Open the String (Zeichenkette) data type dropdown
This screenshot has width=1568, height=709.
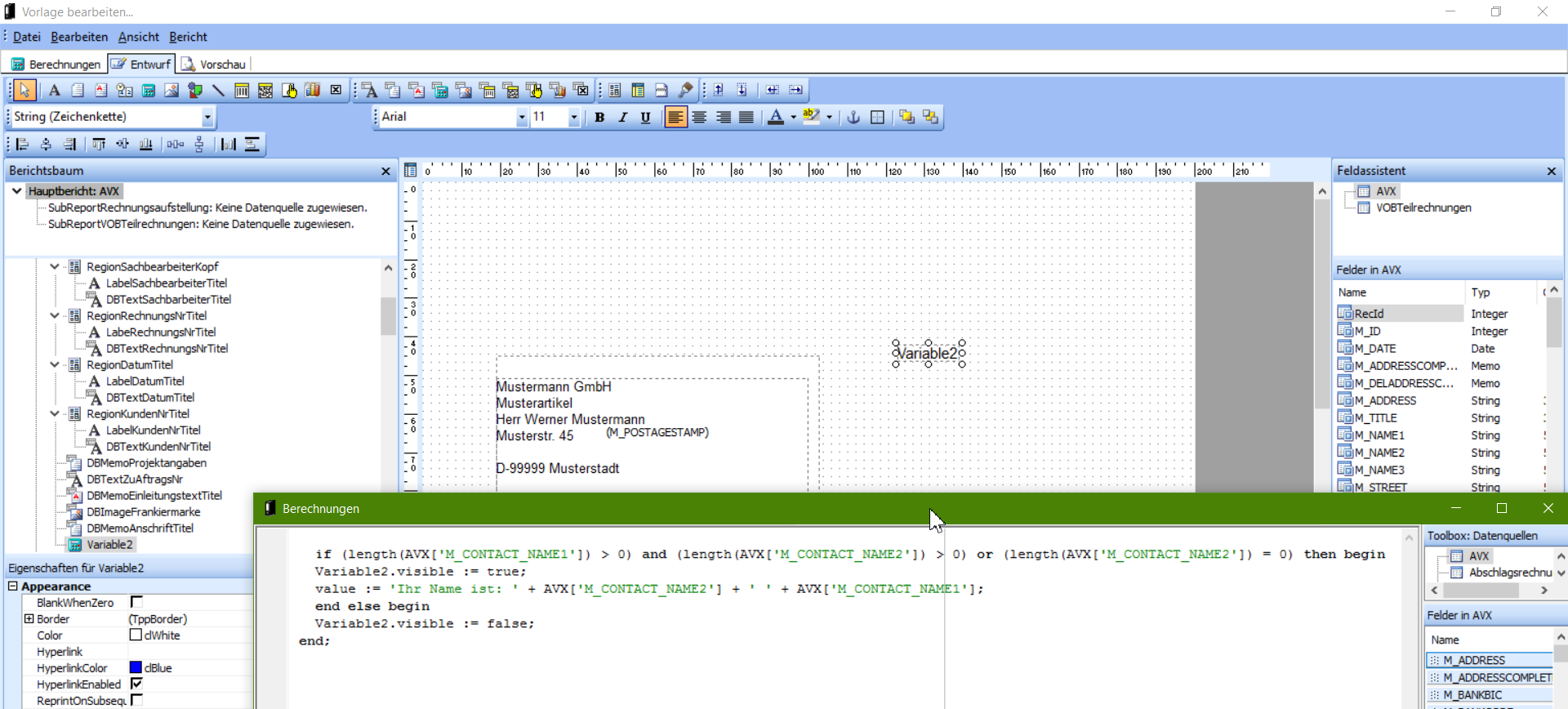tap(207, 117)
